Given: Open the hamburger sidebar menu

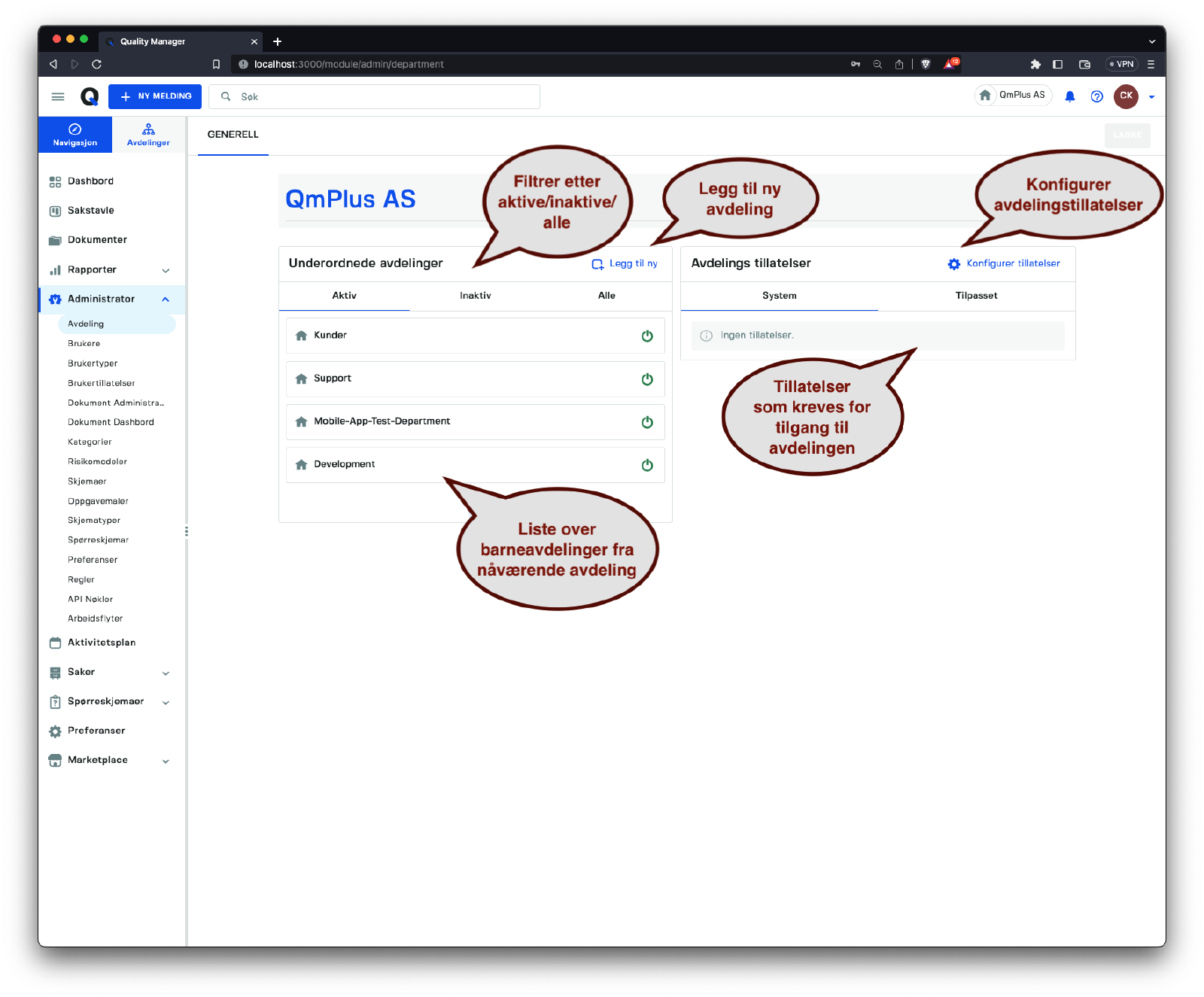Looking at the screenshot, I should 58,96.
